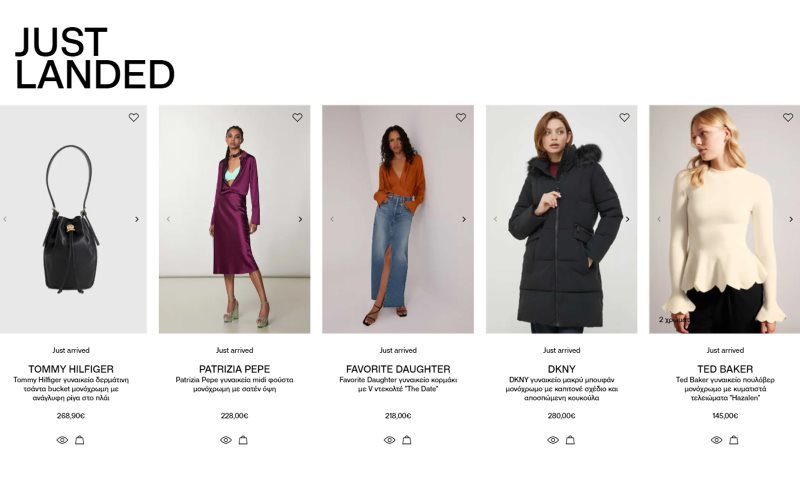
Task: Favorite the Patrizia Pepe skirt with heart
Action: pyautogui.click(x=297, y=117)
